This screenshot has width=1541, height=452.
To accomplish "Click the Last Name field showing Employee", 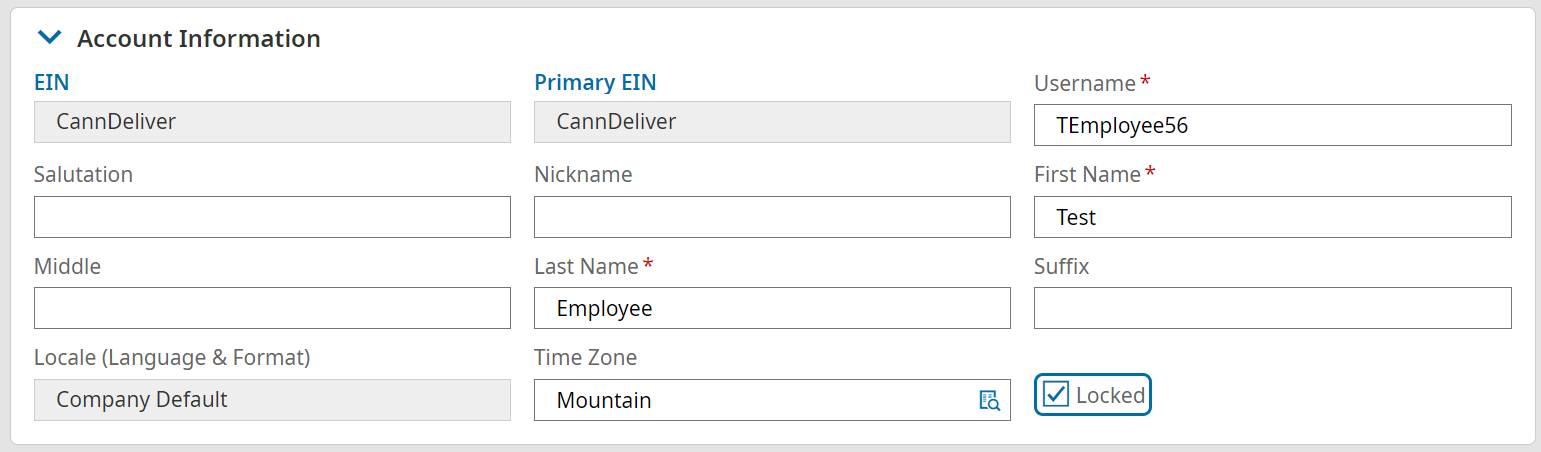I will (772, 308).
